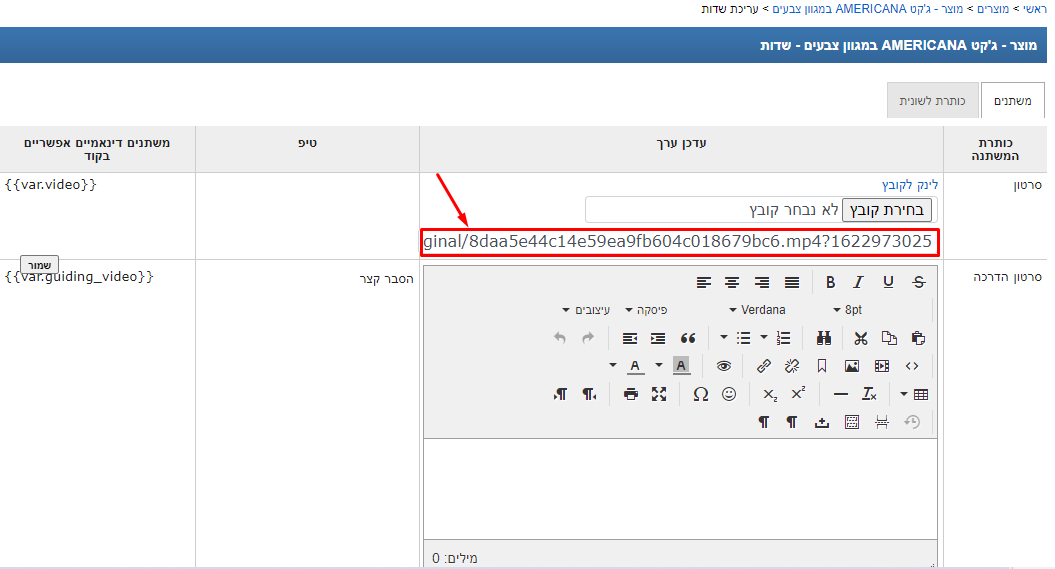The height and width of the screenshot is (569, 1055).
Task: Insert a page break icon
Action: point(881,422)
